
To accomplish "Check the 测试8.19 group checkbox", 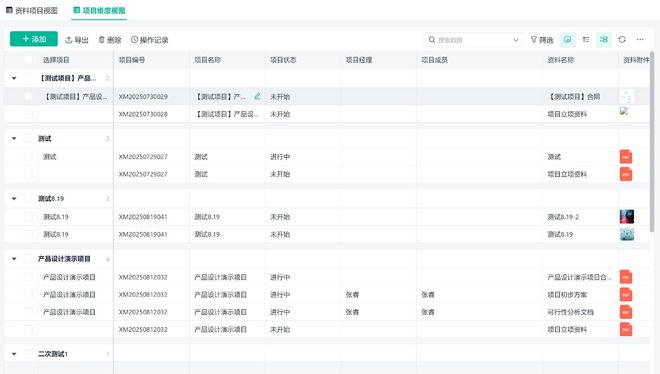I will (28, 199).
